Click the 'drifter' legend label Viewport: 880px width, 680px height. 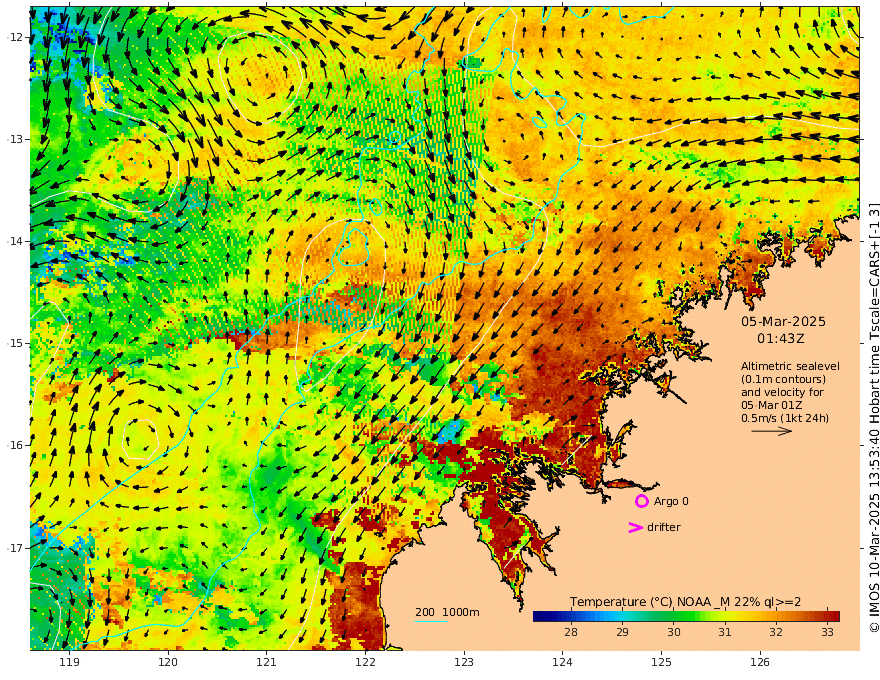[x=663, y=527]
